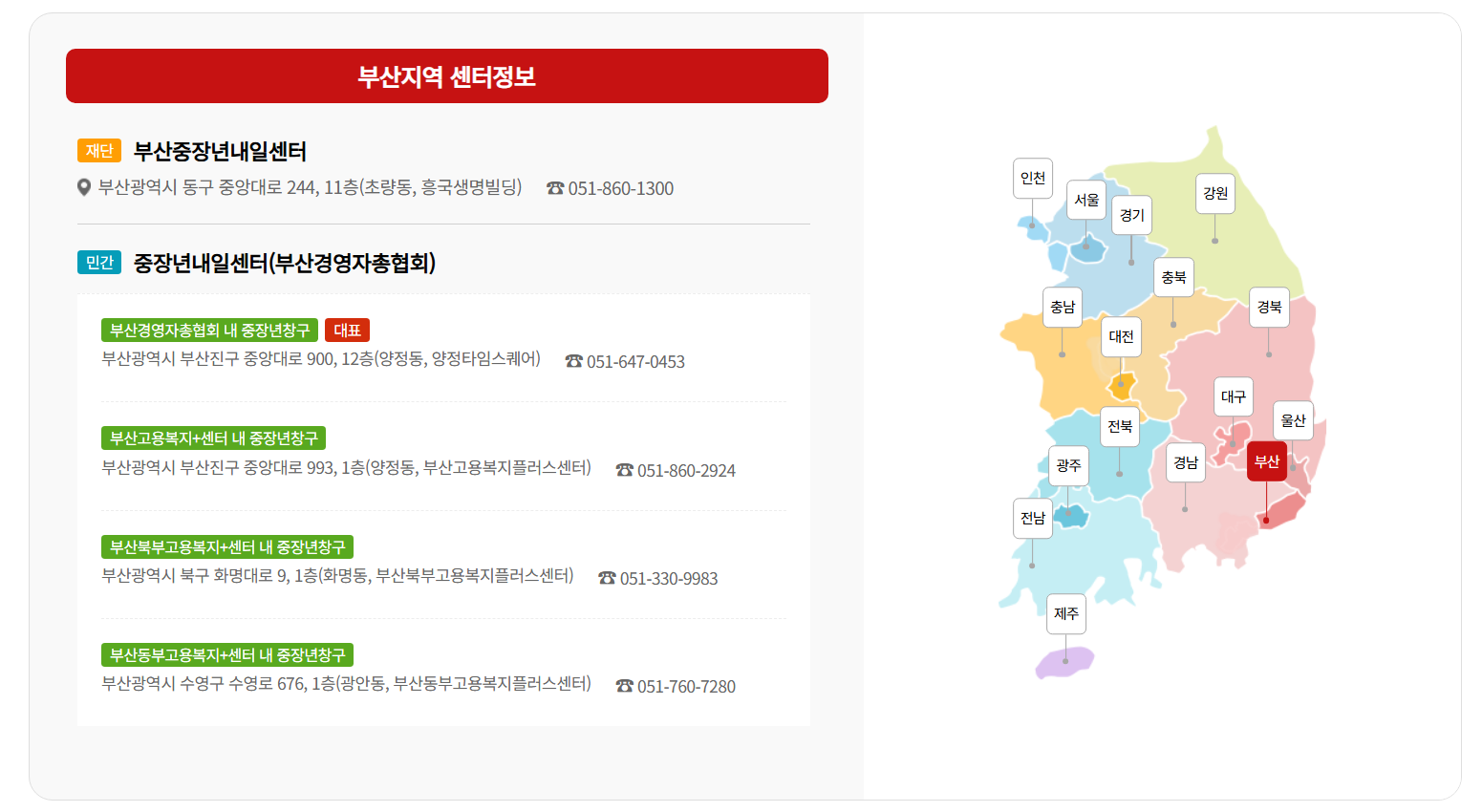This screenshot has width=1482, height=812.
Task: Click the phone icon beside 051-647-0453
Action: pos(573,361)
